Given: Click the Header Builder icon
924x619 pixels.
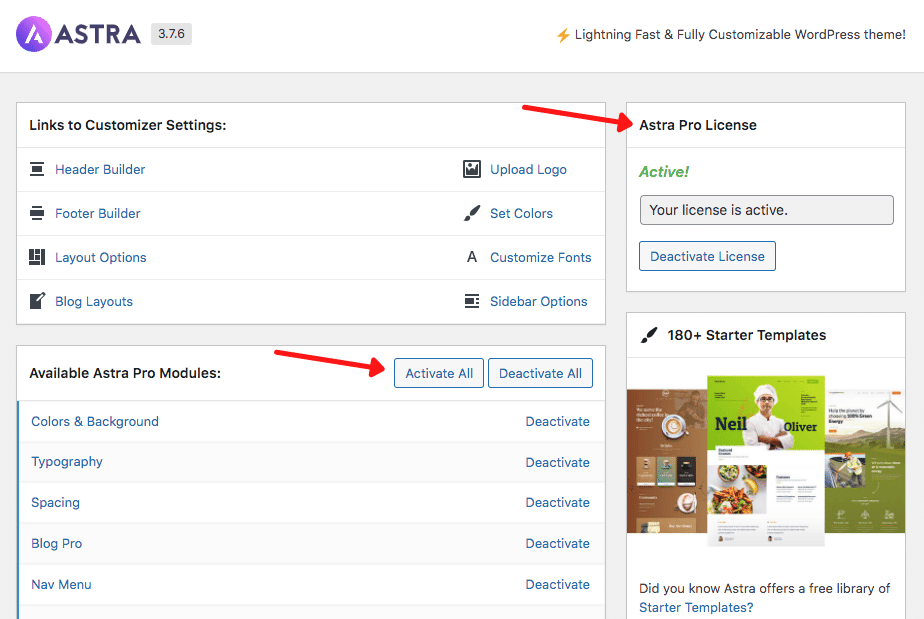Looking at the screenshot, I should [x=37, y=169].
